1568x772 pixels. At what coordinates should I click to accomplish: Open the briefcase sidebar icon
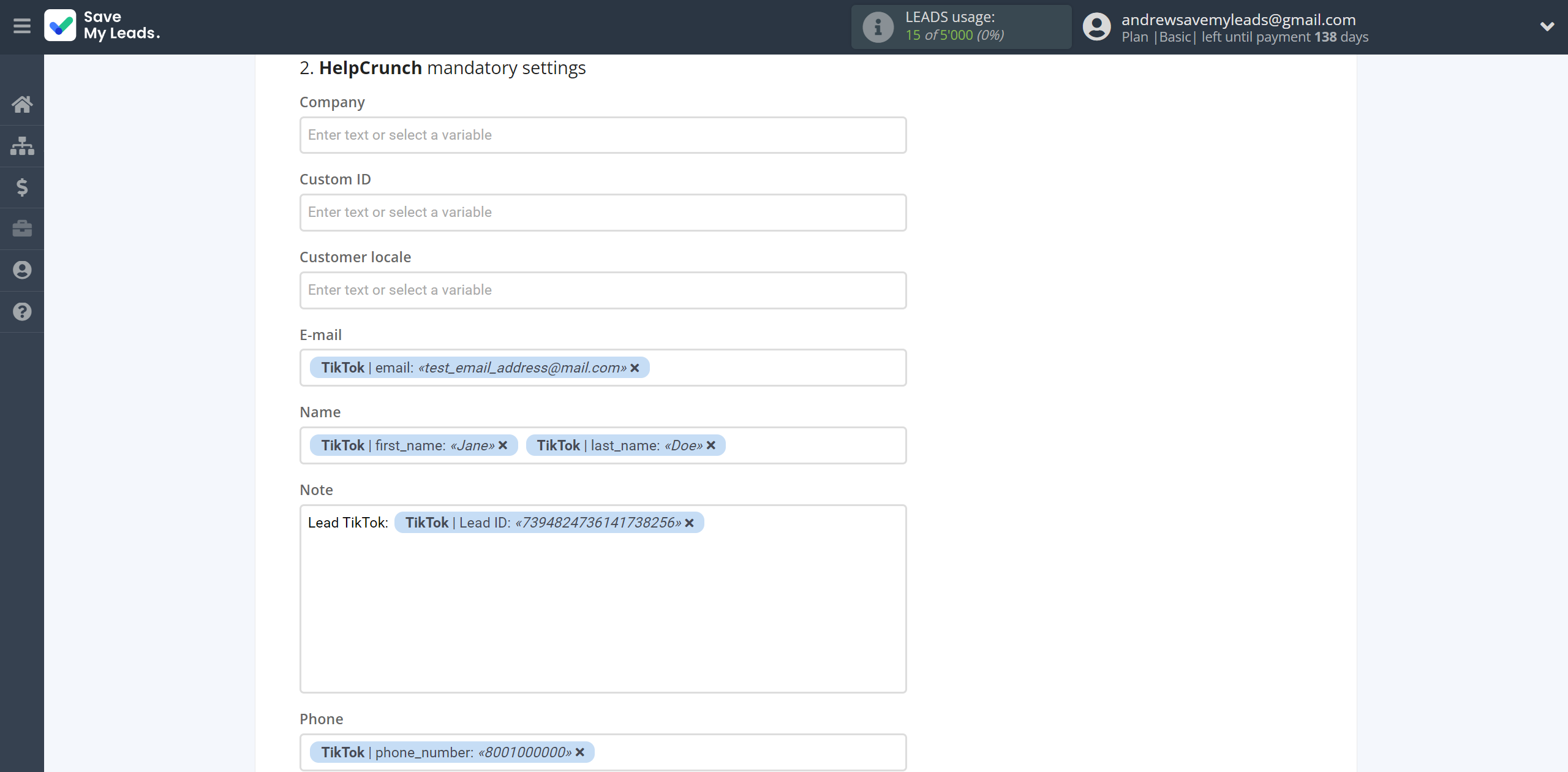click(22, 229)
